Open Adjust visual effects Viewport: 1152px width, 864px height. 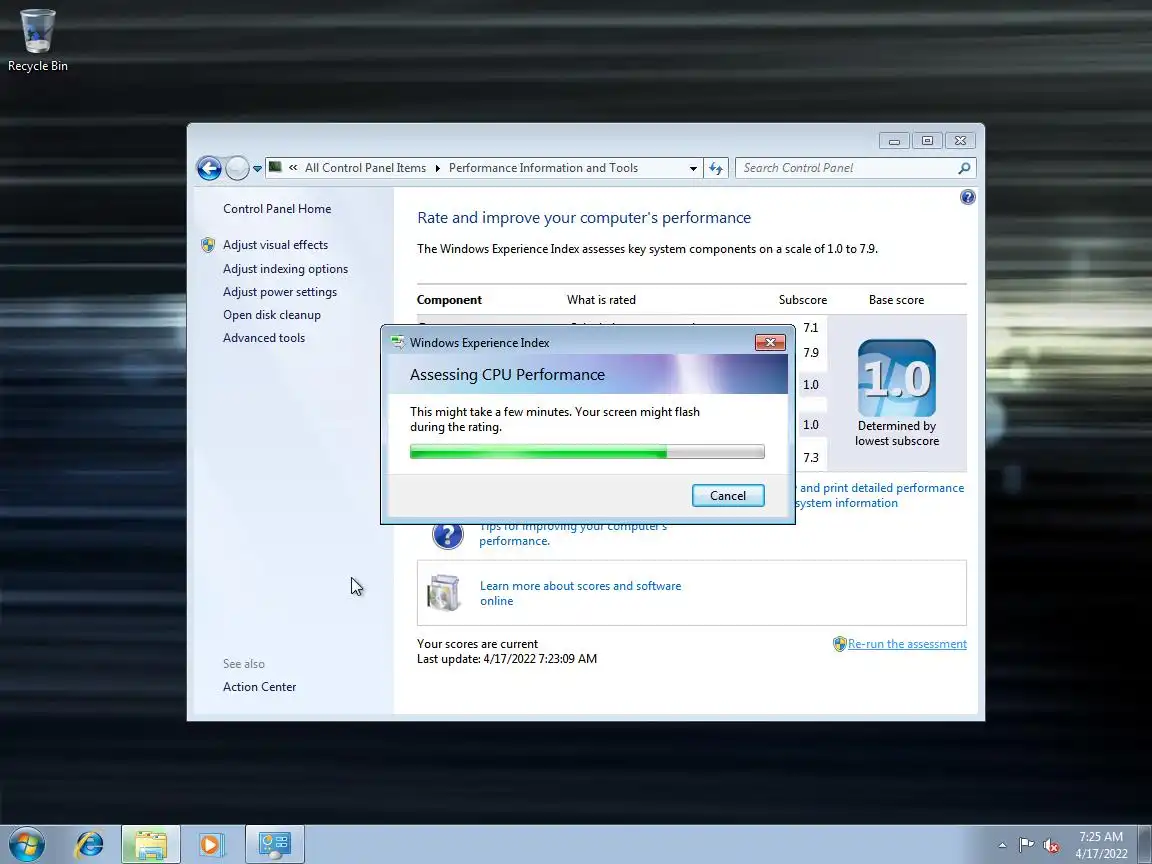(x=276, y=245)
